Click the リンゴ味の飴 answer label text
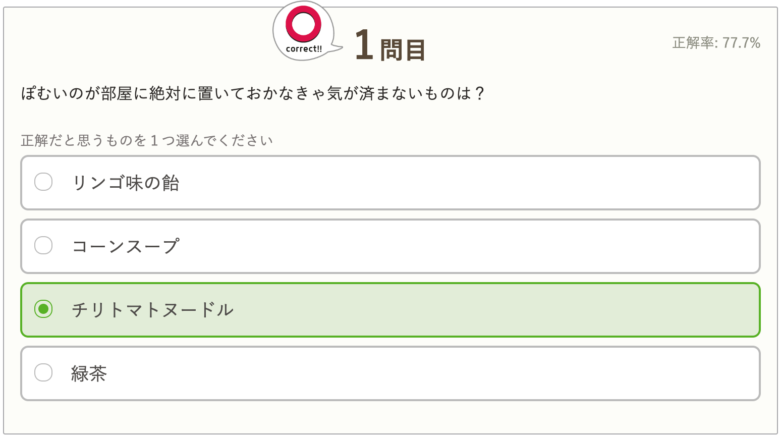Viewport: 780px width, 436px height. [125, 183]
